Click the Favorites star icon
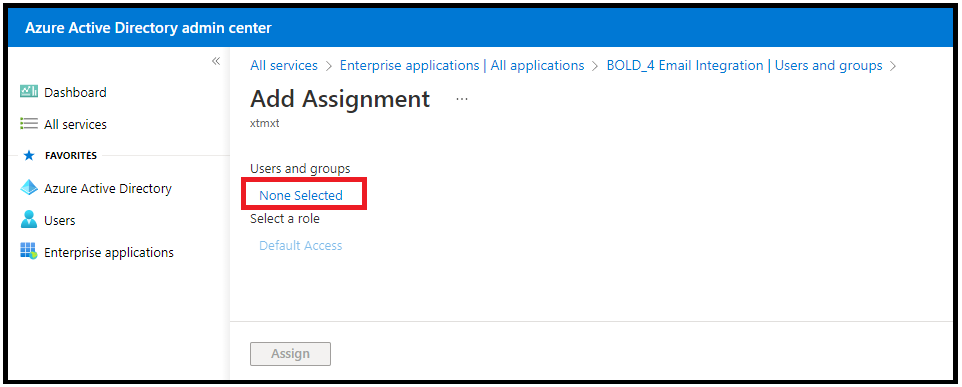Viewport: 962px width, 387px height. [28, 156]
